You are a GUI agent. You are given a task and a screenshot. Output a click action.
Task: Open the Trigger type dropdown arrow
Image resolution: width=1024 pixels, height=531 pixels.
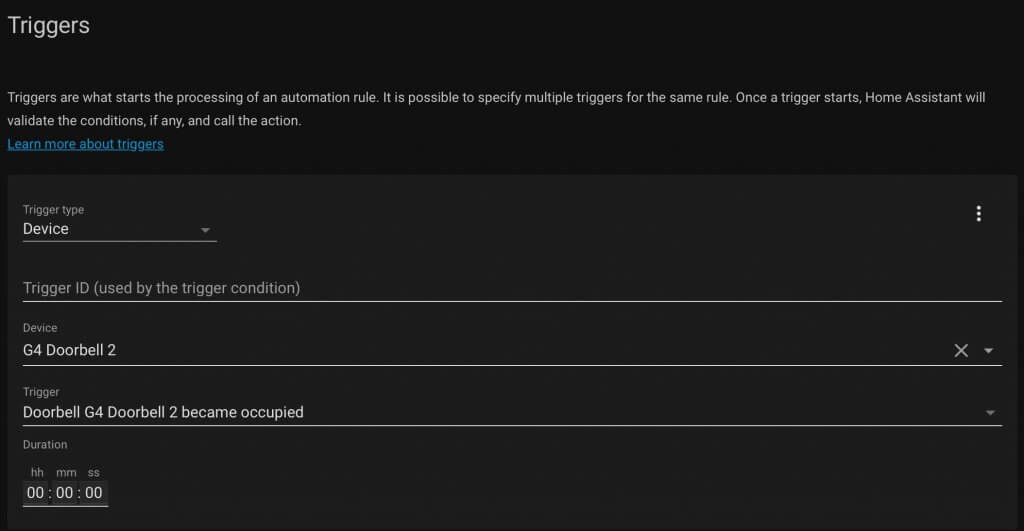[205, 230]
